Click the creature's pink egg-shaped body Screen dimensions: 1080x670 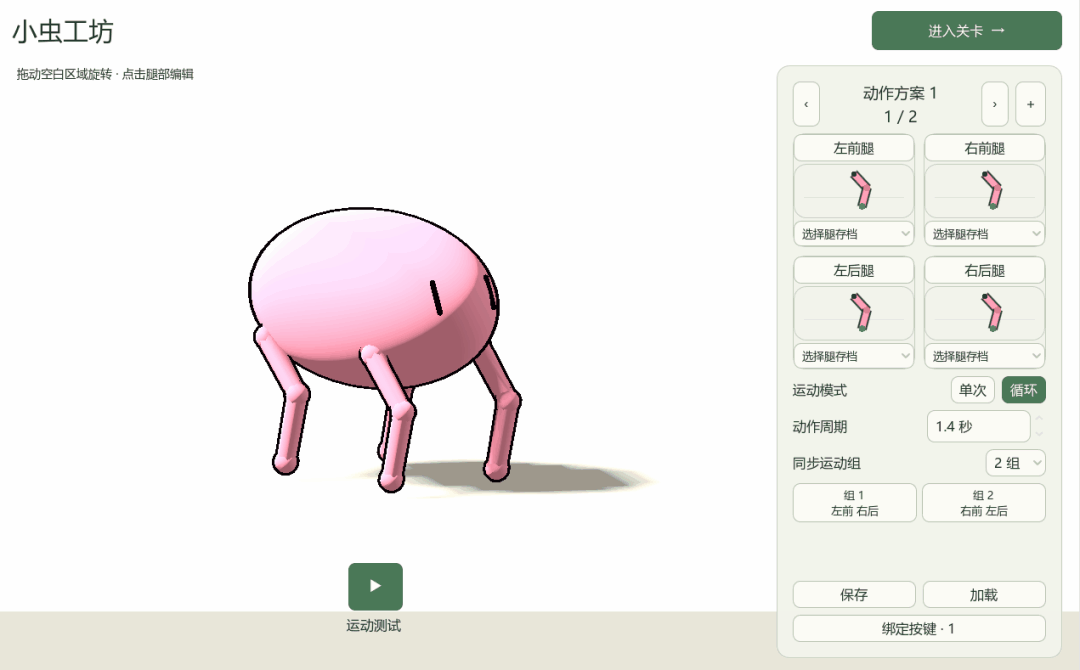click(372, 296)
